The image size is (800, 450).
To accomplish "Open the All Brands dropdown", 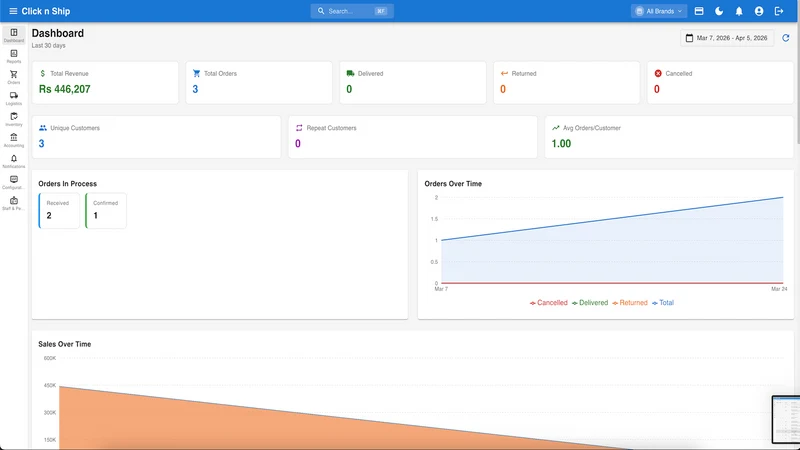I will [659, 11].
